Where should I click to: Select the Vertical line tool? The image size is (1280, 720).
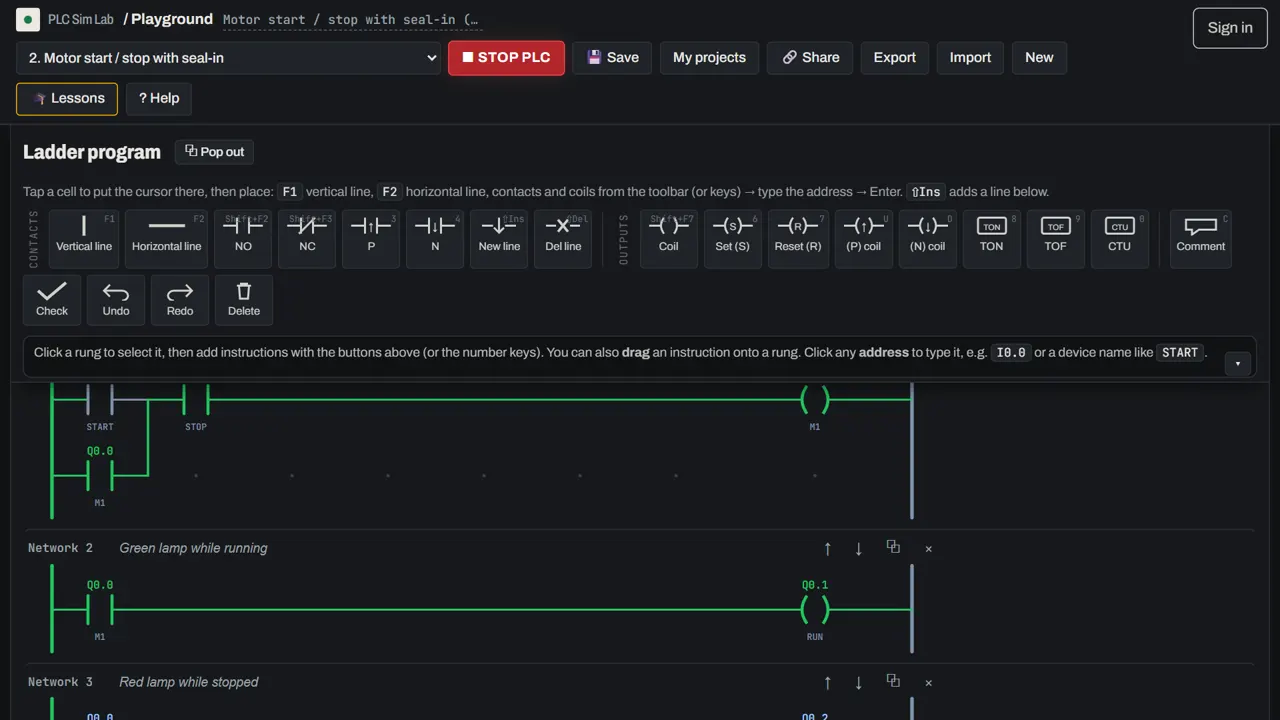84,239
